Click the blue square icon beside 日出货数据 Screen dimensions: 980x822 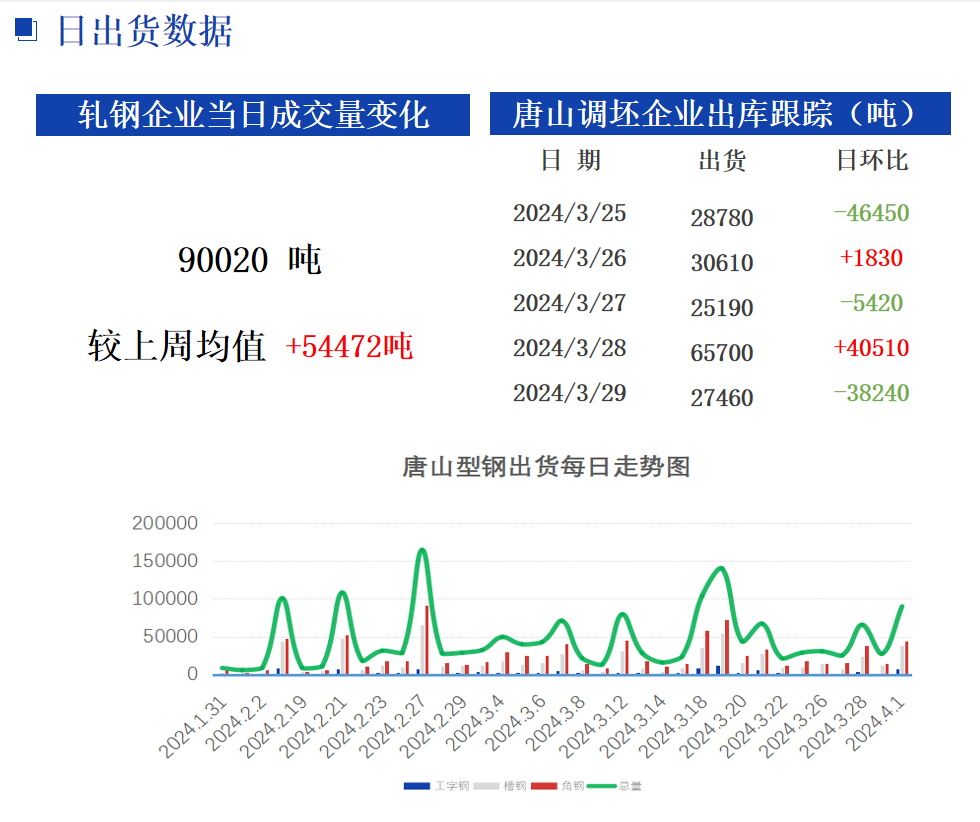coord(26,31)
